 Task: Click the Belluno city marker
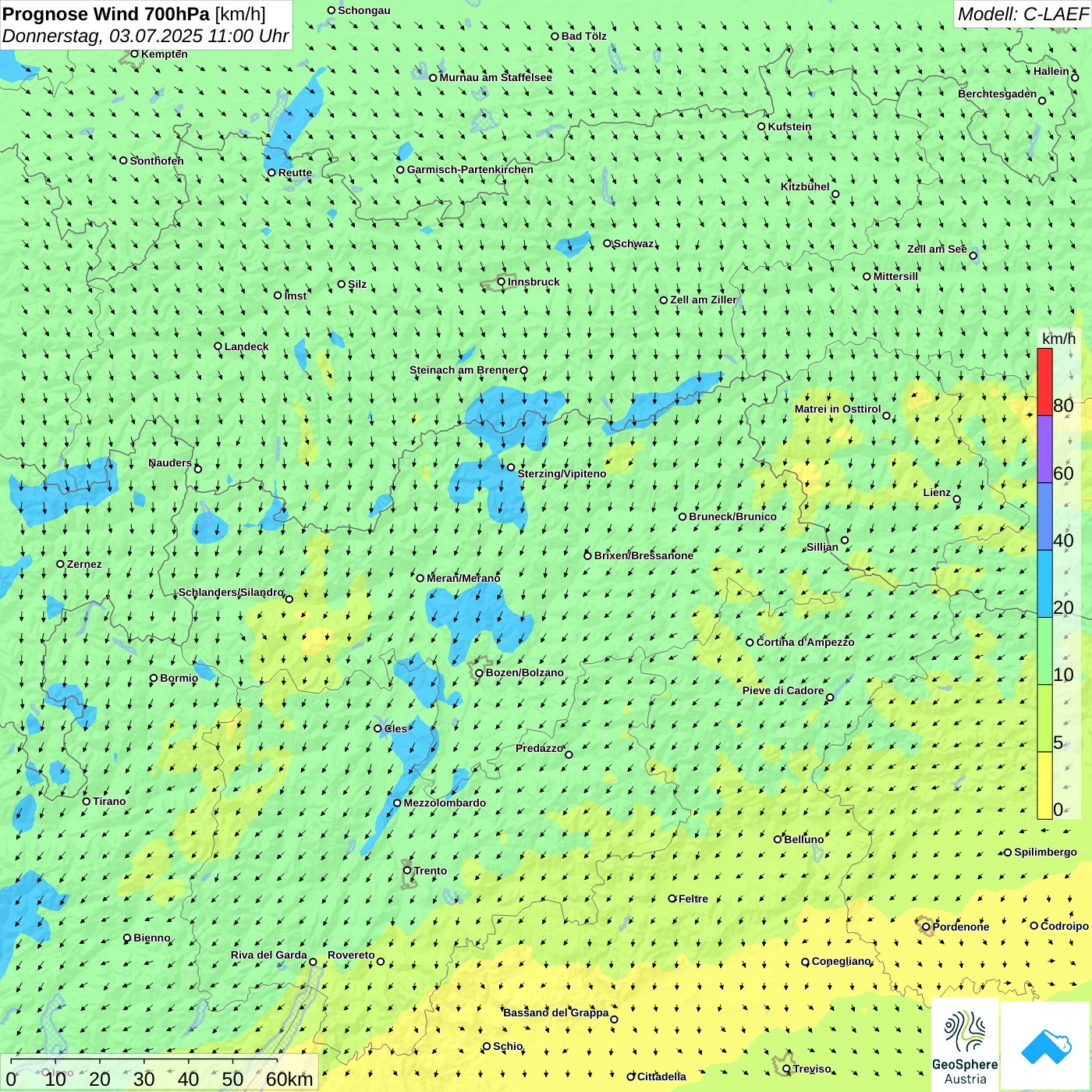[x=778, y=839]
